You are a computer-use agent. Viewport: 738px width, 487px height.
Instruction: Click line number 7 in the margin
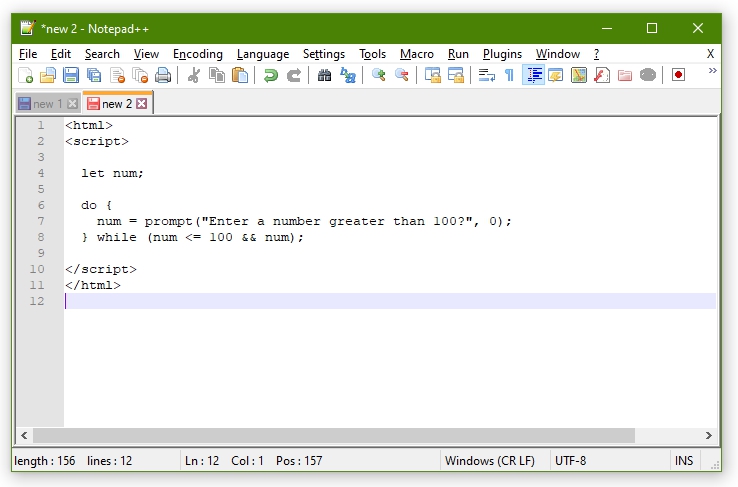(41, 221)
